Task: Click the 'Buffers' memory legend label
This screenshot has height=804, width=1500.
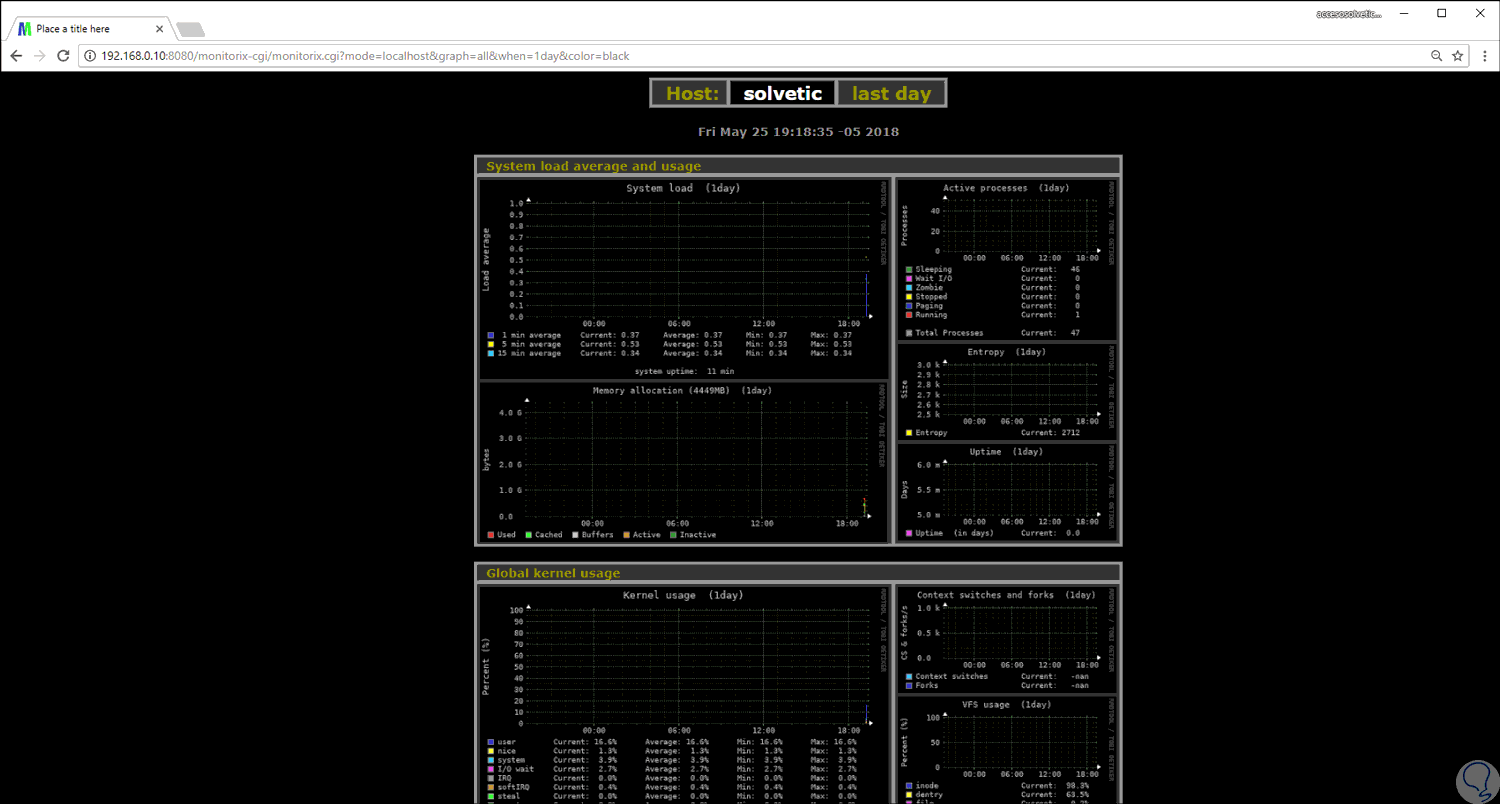Action: (x=597, y=535)
